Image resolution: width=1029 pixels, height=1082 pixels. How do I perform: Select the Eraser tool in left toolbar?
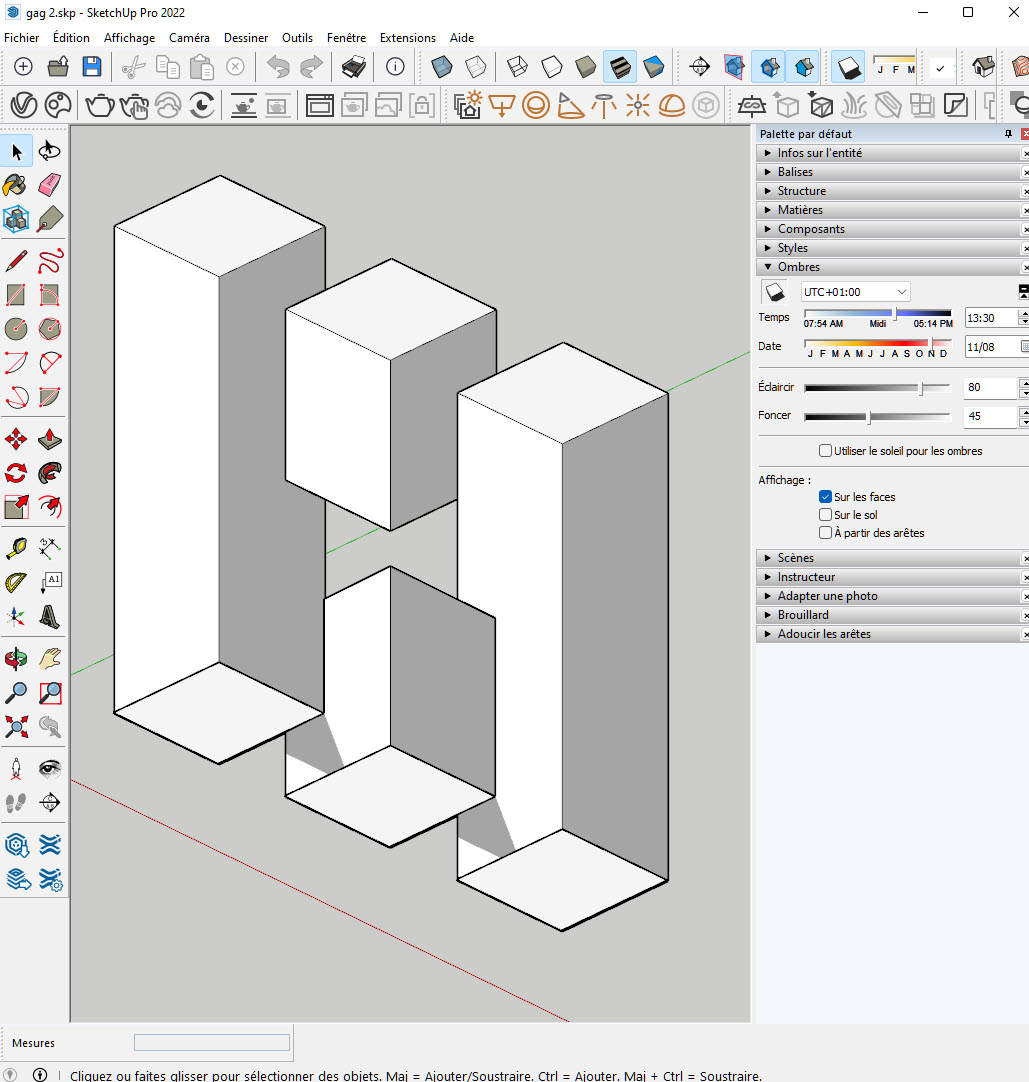click(x=49, y=185)
